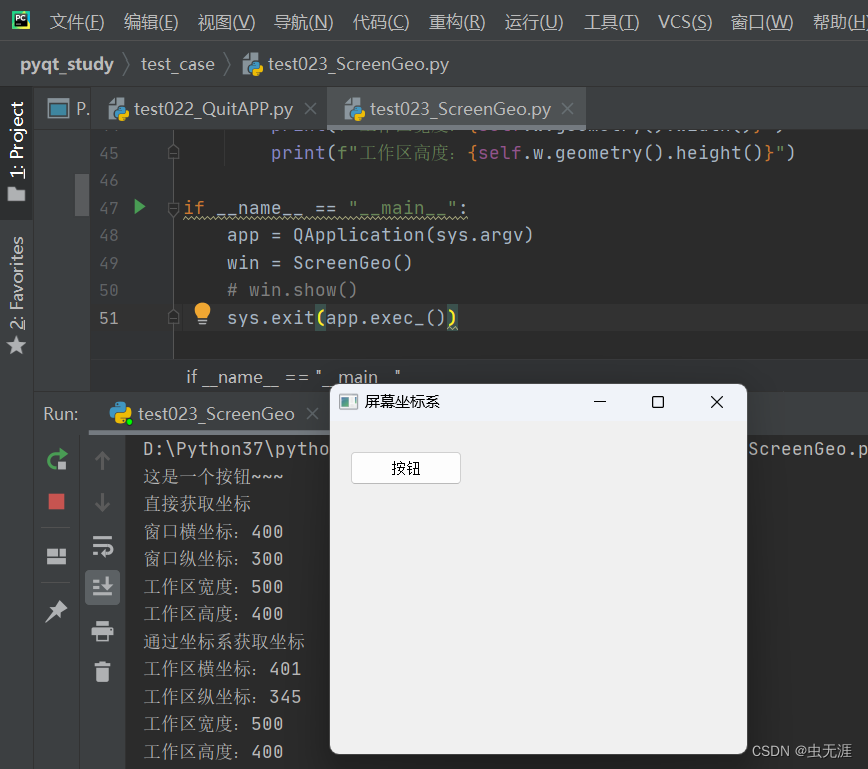Viewport: 868px width, 769px height.
Task: Click console line 窗口纵坐标: 300
Action: tap(214, 559)
